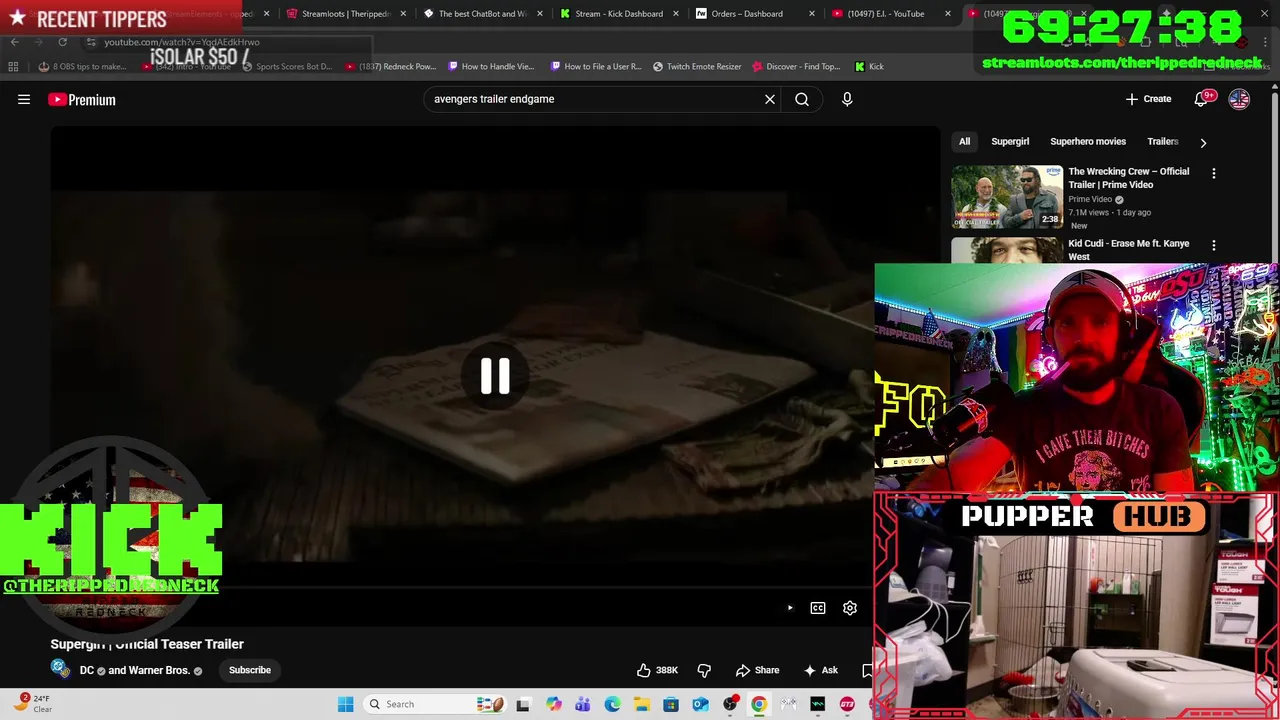1280x720 pixels.
Task: Select the 'All' filter chip
Action: pos(964,141)
